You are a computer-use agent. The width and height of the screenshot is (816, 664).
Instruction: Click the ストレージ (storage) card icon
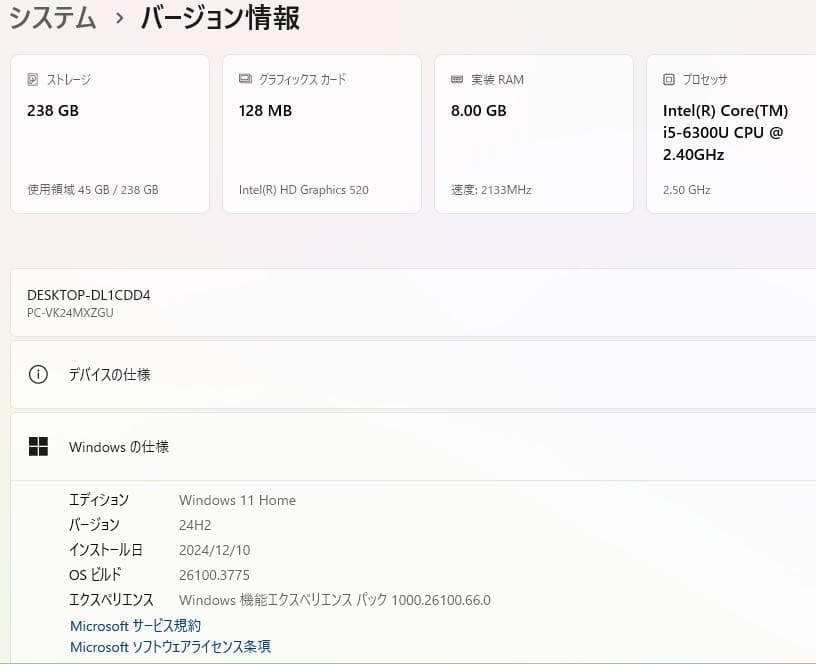pyautogui.click(x=31, y=80)
